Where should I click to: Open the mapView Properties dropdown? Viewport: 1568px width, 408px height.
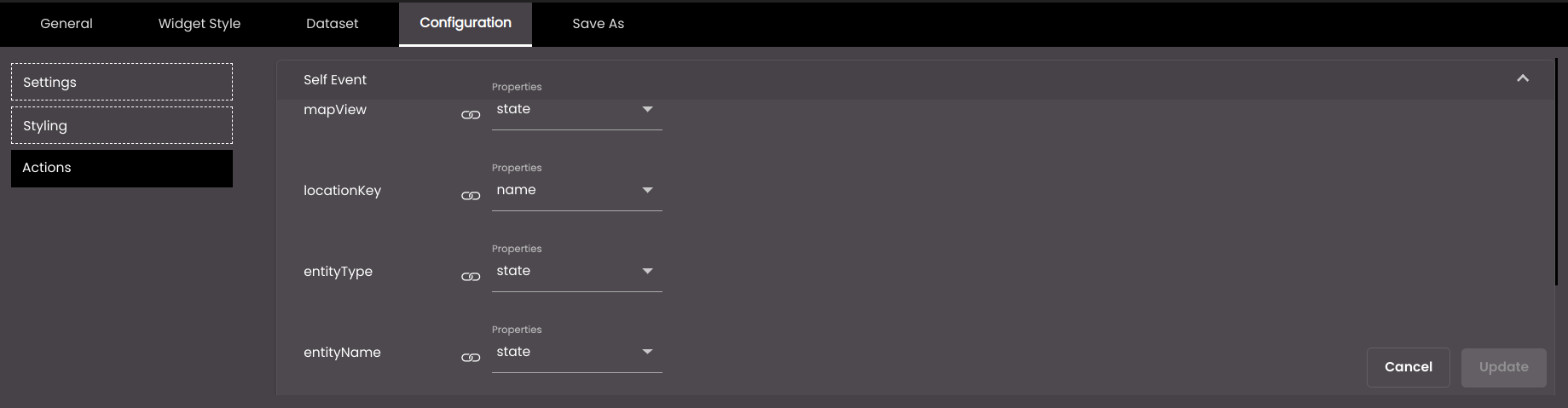pos(577,110)
